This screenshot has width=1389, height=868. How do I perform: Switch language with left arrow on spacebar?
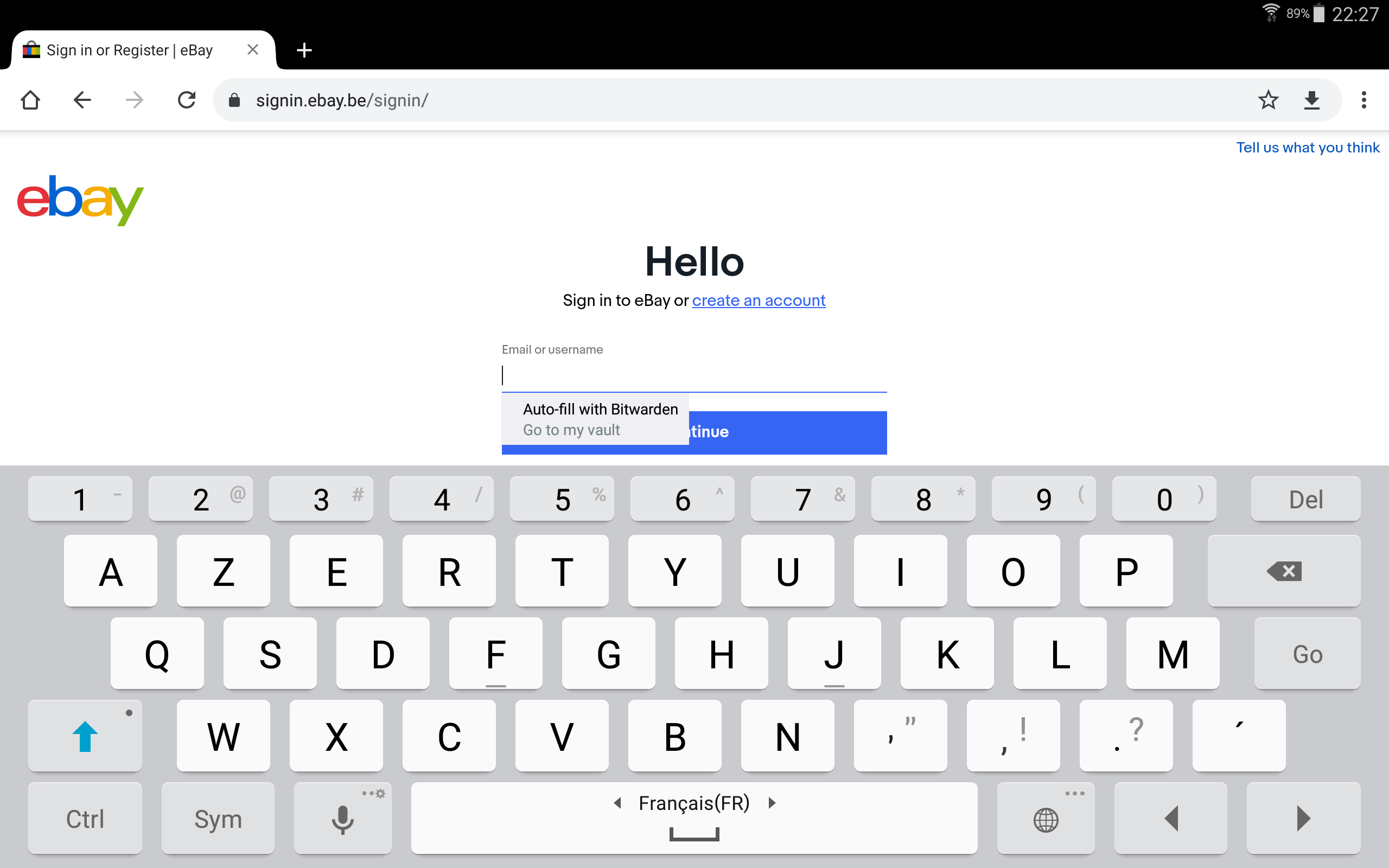[x=617, y=802]
